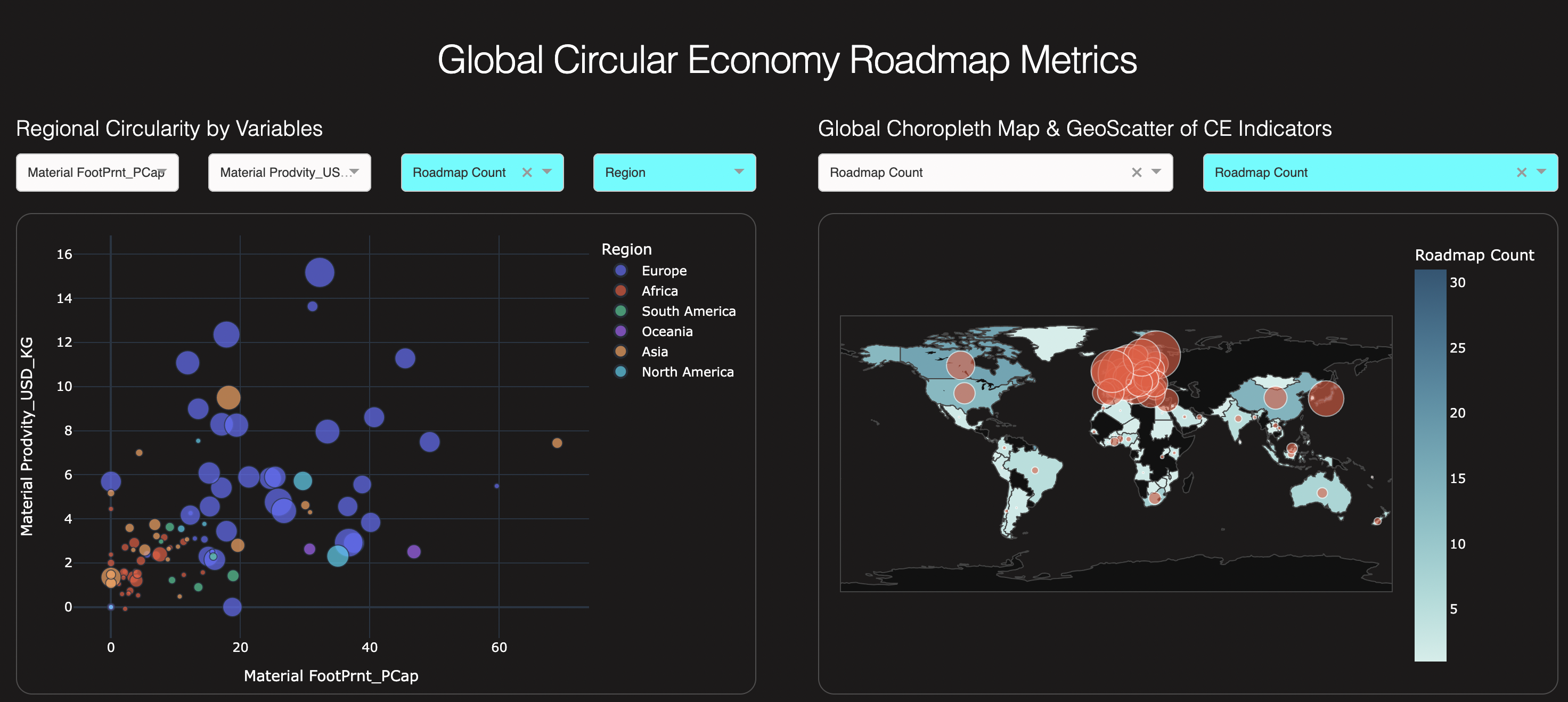Viewport: 1568px width, 702px height.
Task: Select the highest Europe bubble in scatter plot
Action: point(320,272)
